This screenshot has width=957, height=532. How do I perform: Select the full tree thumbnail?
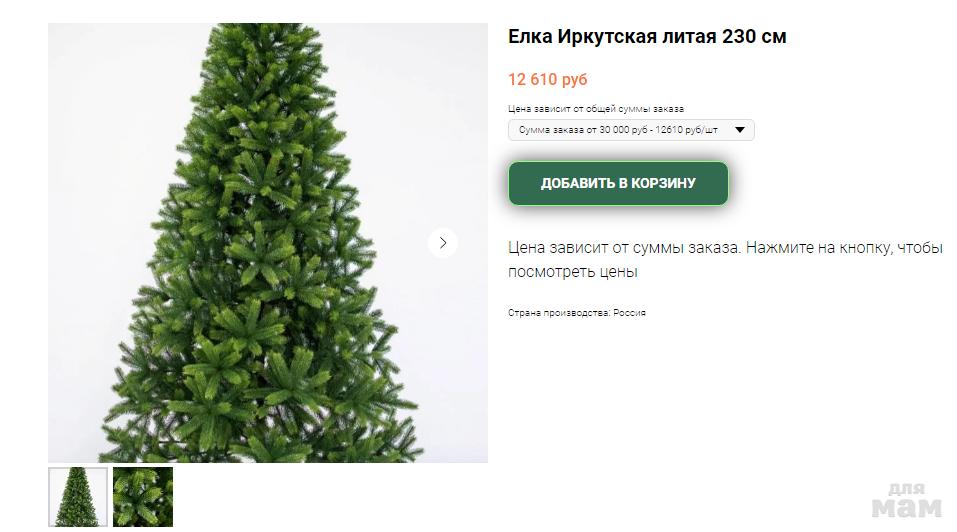(78, 497)
